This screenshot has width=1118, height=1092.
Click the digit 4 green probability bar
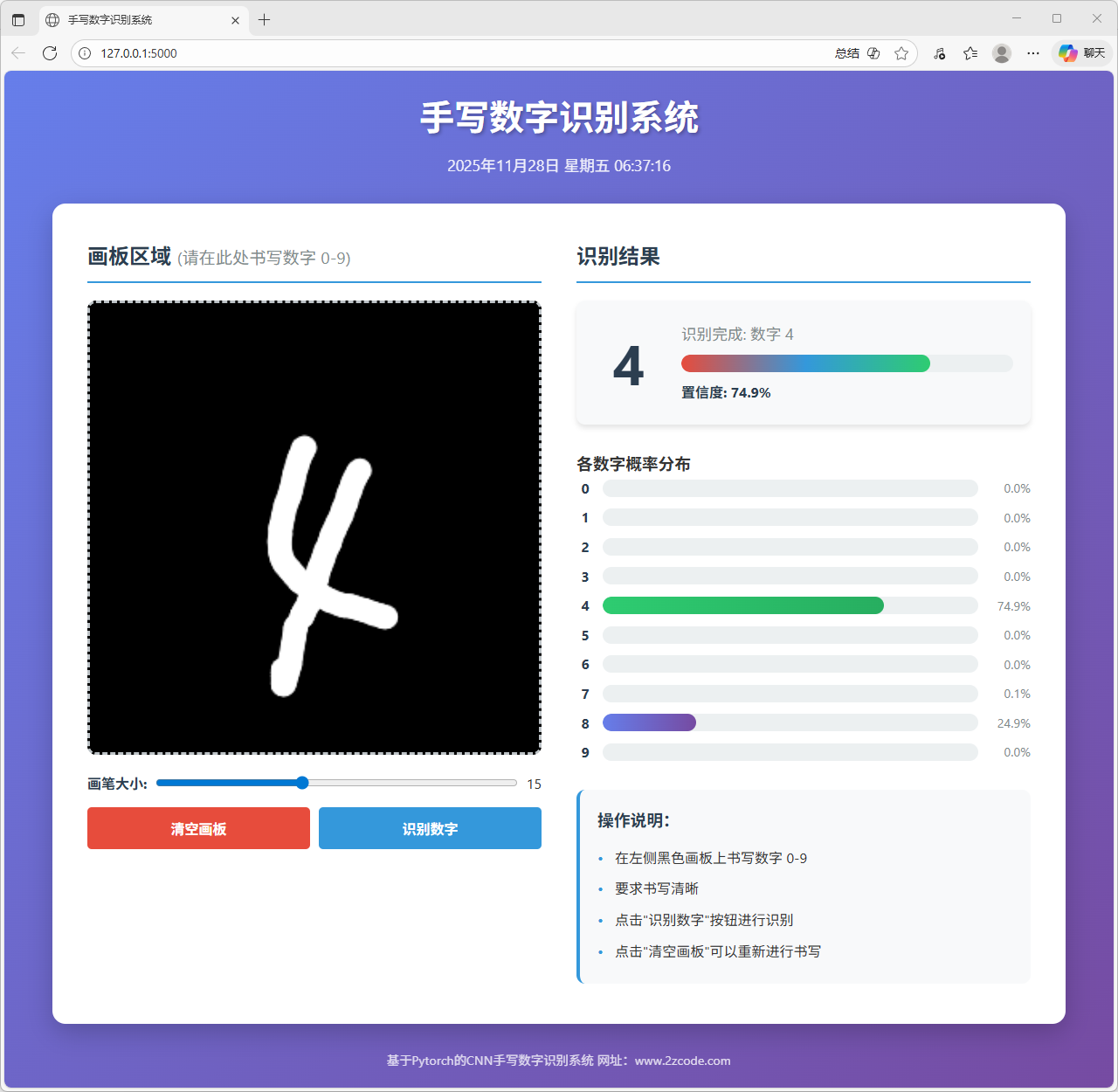point(742,605)
